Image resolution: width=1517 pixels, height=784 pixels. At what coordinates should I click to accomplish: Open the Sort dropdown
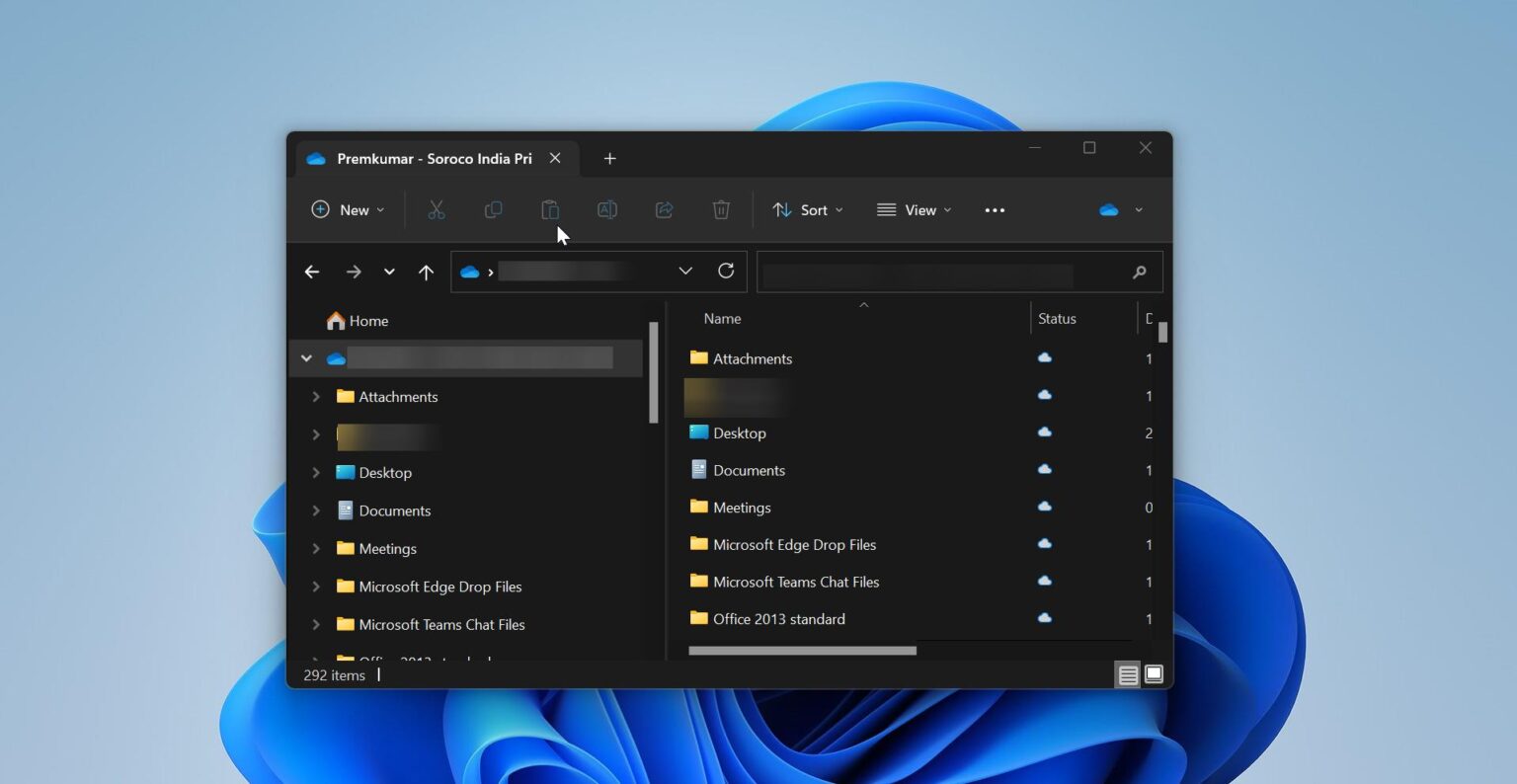point(807,209)
